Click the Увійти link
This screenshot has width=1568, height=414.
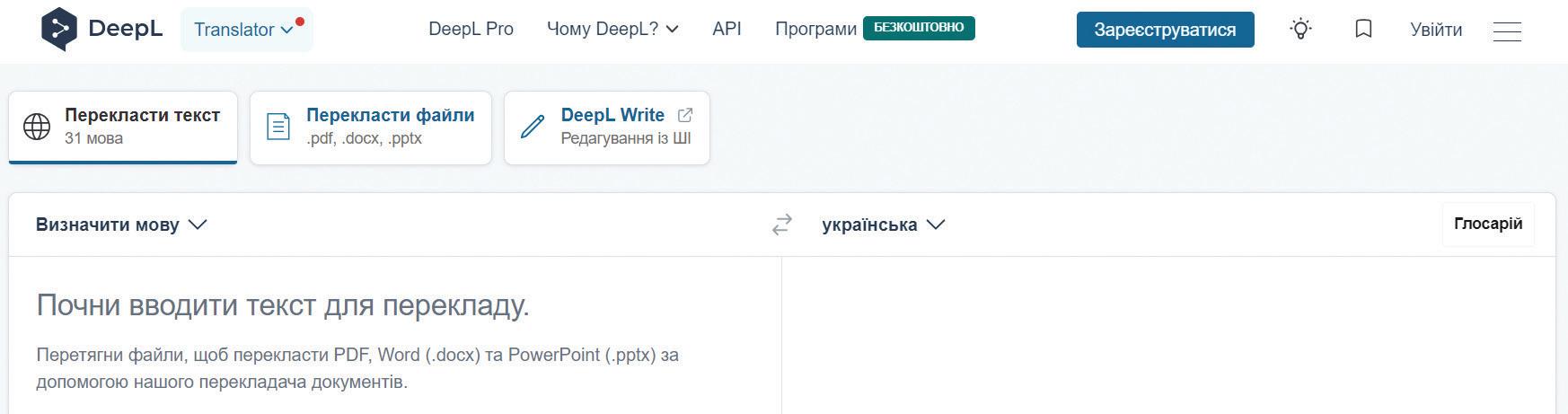click(1436, 30)
